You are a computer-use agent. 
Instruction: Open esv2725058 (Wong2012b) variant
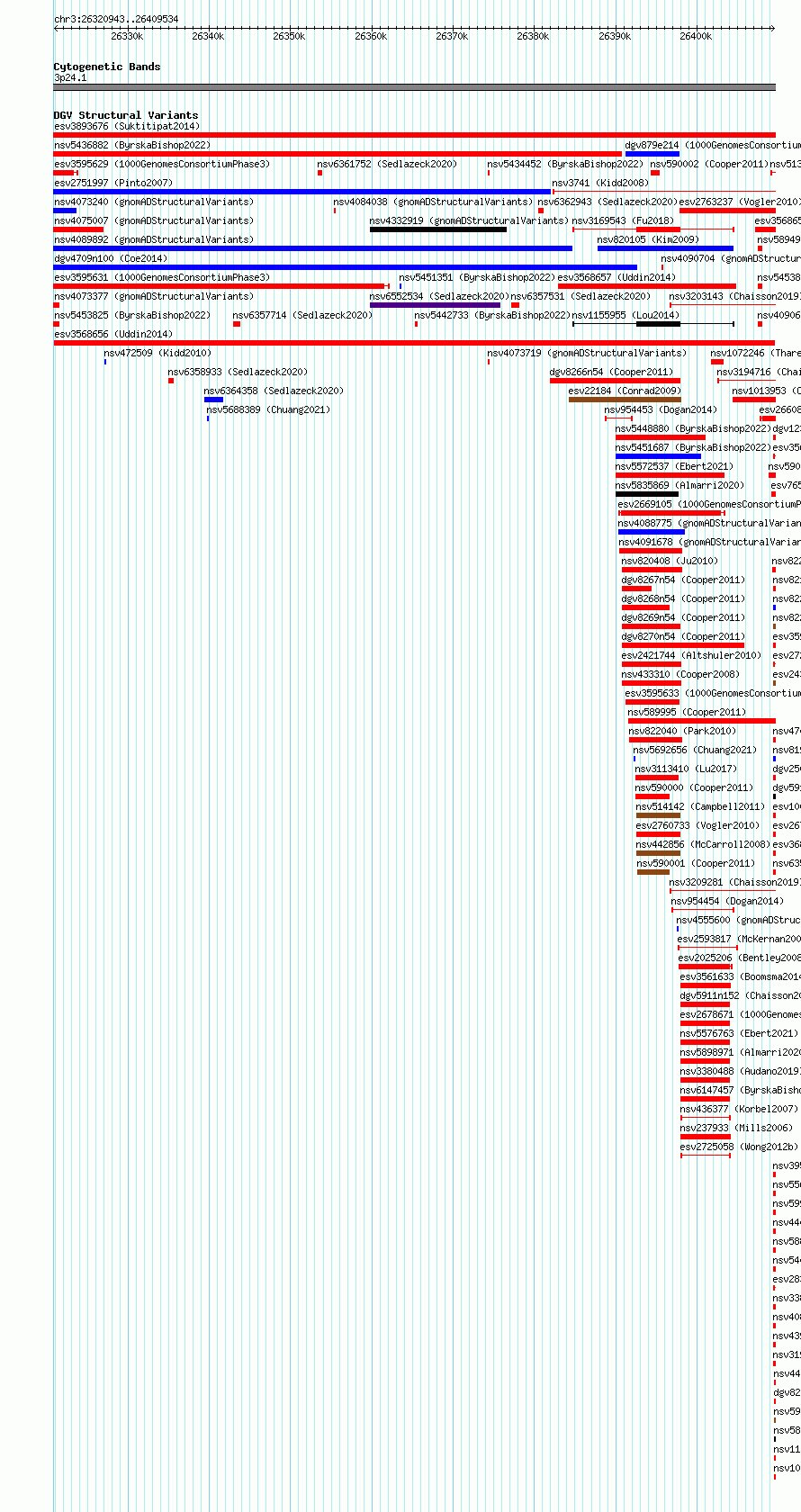740,1147
